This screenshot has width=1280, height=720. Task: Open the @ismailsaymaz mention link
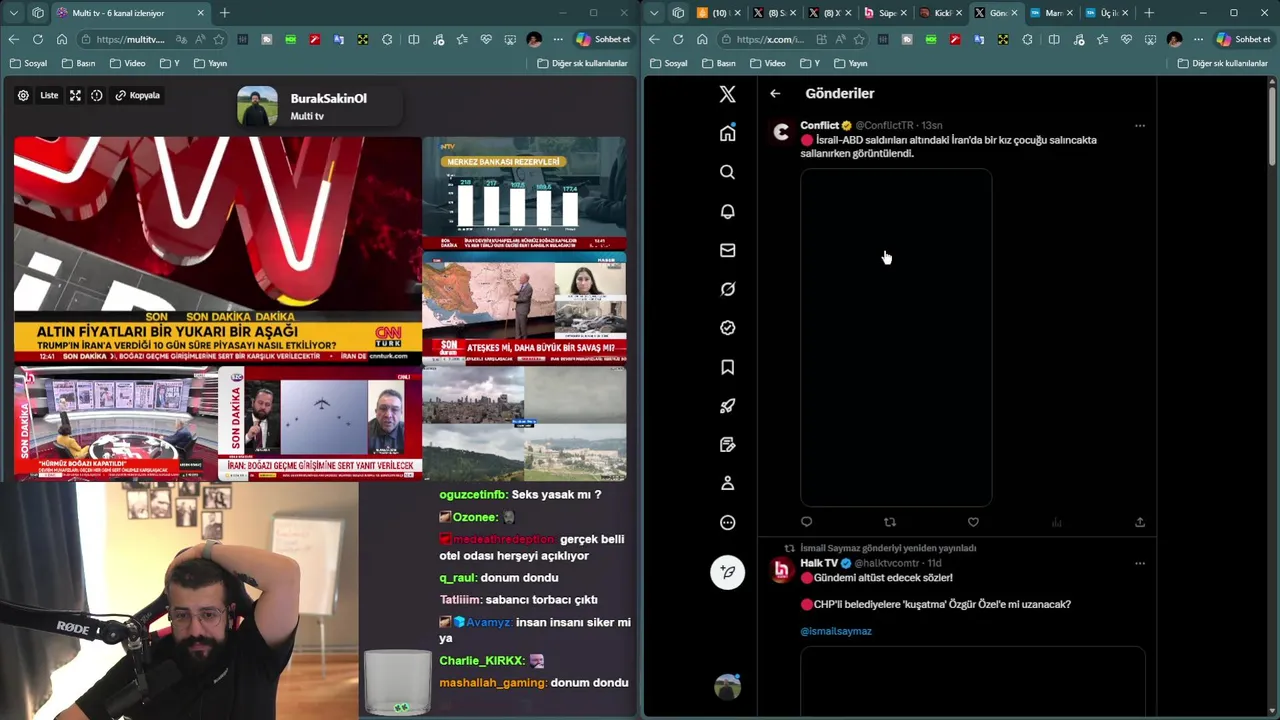click(x=836, y=631)
